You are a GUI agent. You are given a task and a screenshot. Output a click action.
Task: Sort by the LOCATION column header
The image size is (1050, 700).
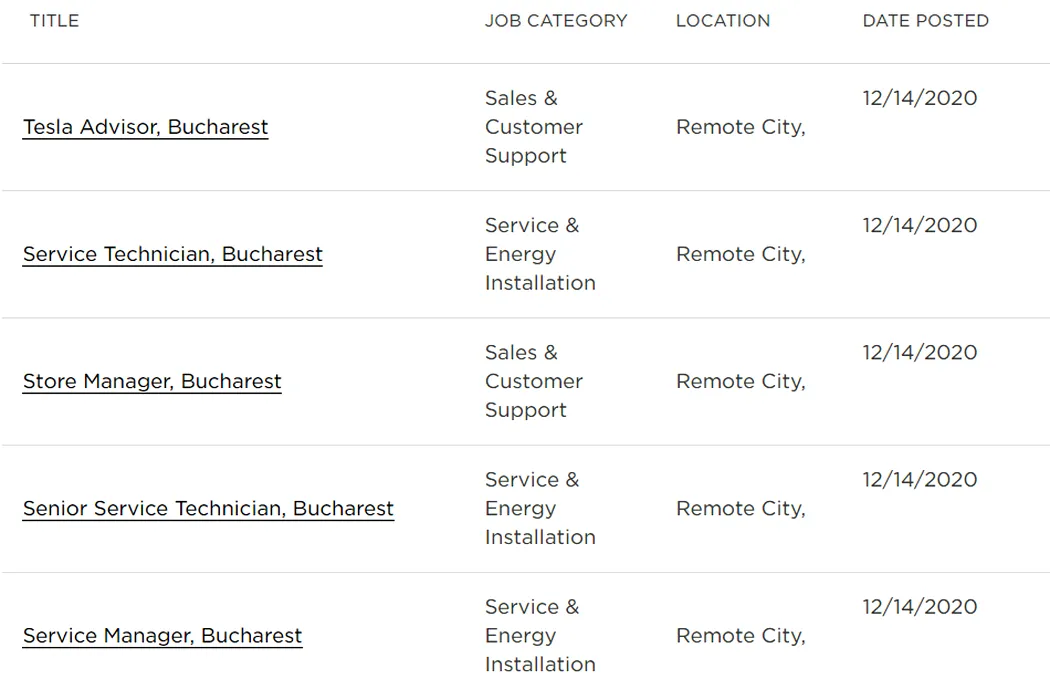[x=723, y=21]
